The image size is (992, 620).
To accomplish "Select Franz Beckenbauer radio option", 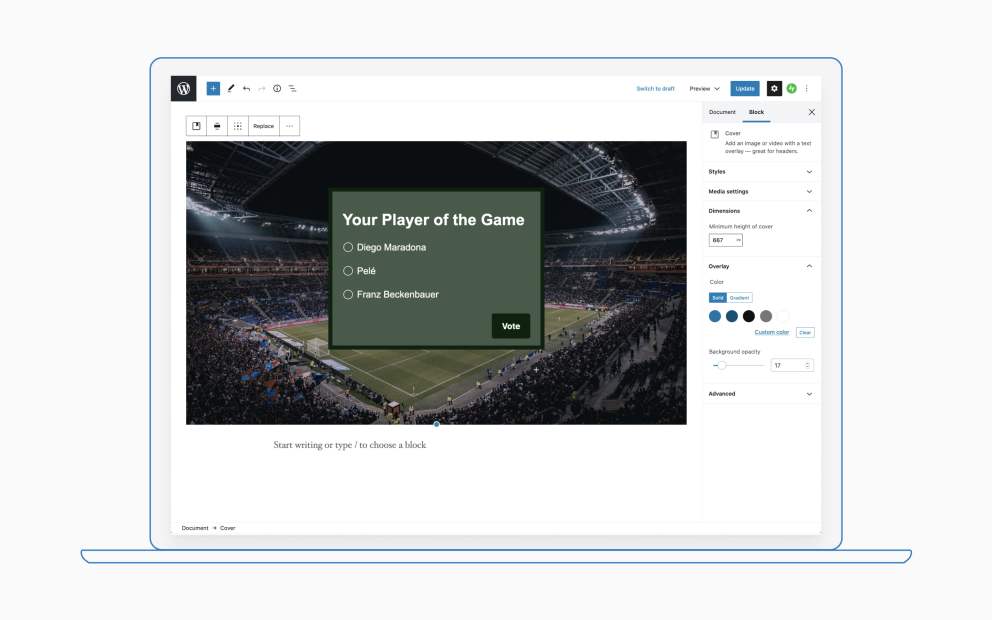I will coord(348,294).
